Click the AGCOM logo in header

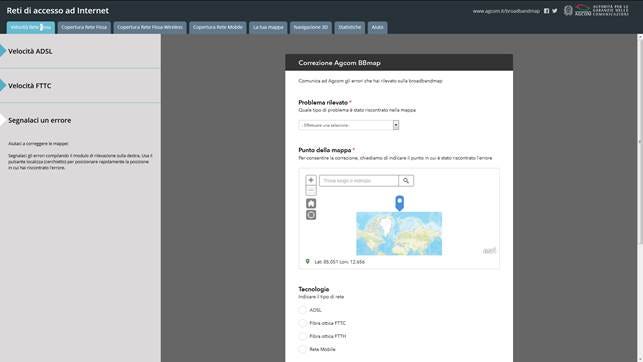click(602, 10)
